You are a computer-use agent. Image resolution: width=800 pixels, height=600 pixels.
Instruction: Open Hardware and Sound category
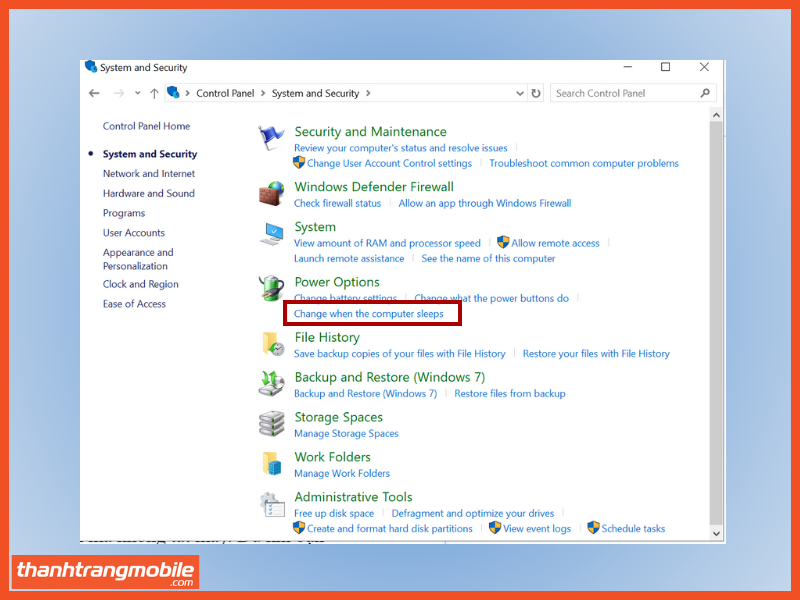tap(149, 193)
